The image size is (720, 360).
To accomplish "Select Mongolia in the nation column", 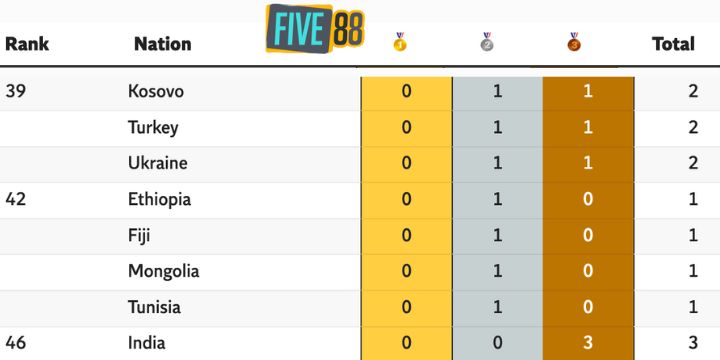I will coord(163,271).
